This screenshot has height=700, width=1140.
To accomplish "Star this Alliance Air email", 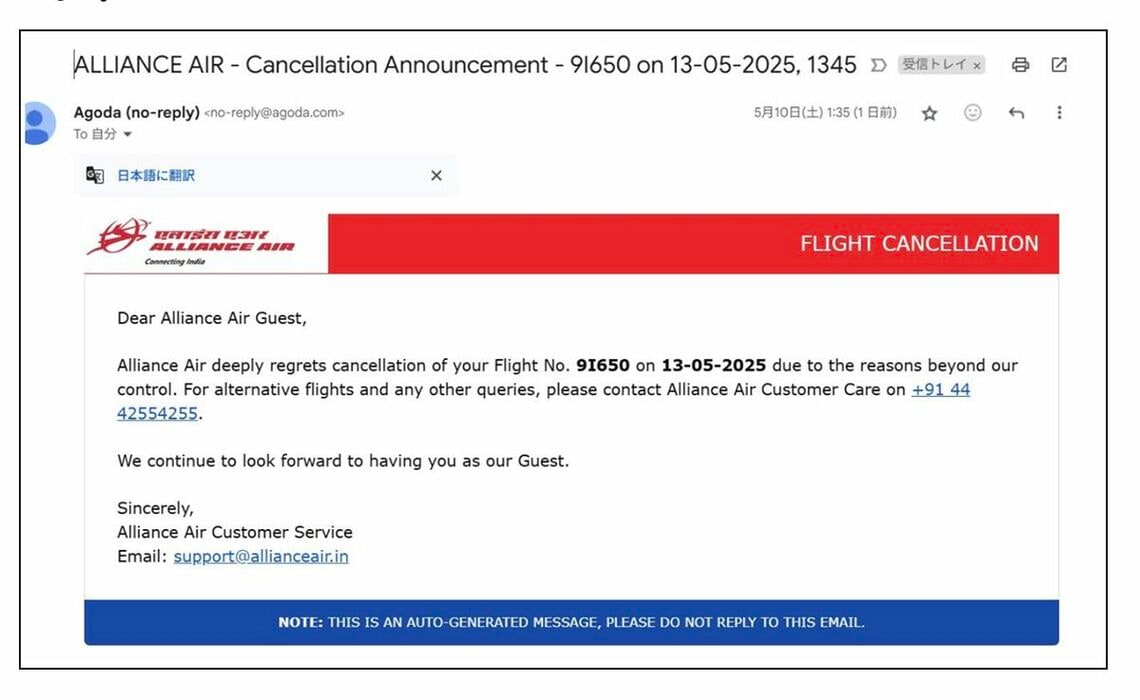I will pos(929,113).
